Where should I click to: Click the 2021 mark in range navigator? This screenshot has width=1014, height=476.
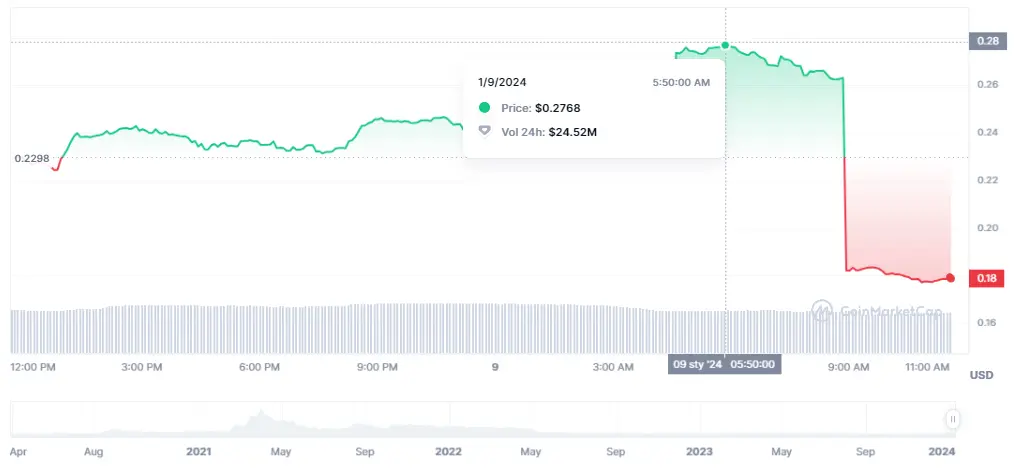coord(199,451)
